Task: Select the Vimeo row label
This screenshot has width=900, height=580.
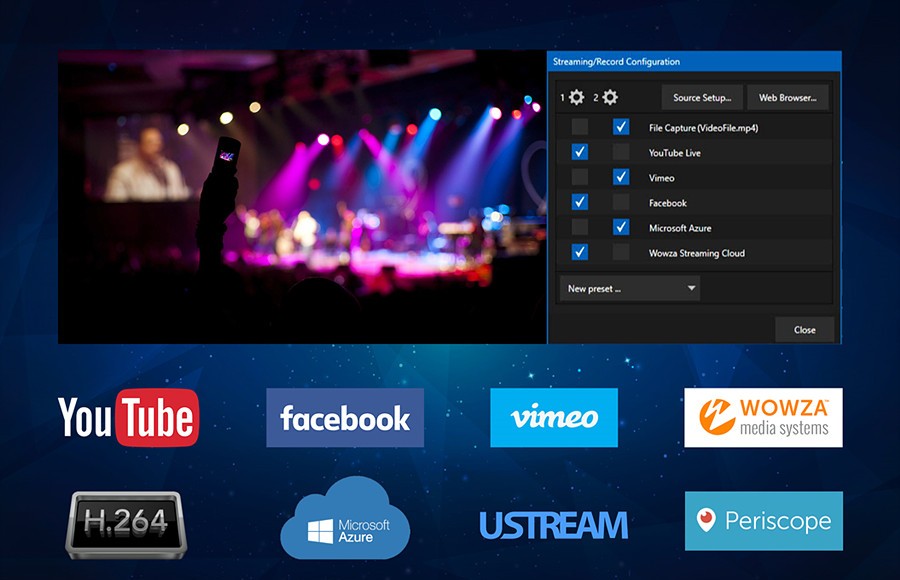Action: [661, 178]
